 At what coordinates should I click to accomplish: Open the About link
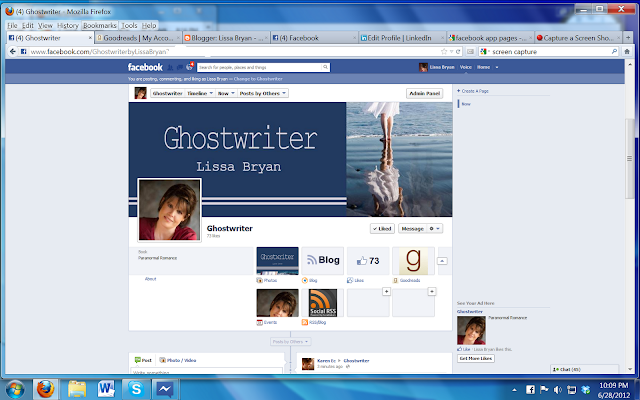pyautogui.click(x=150, y=279)
